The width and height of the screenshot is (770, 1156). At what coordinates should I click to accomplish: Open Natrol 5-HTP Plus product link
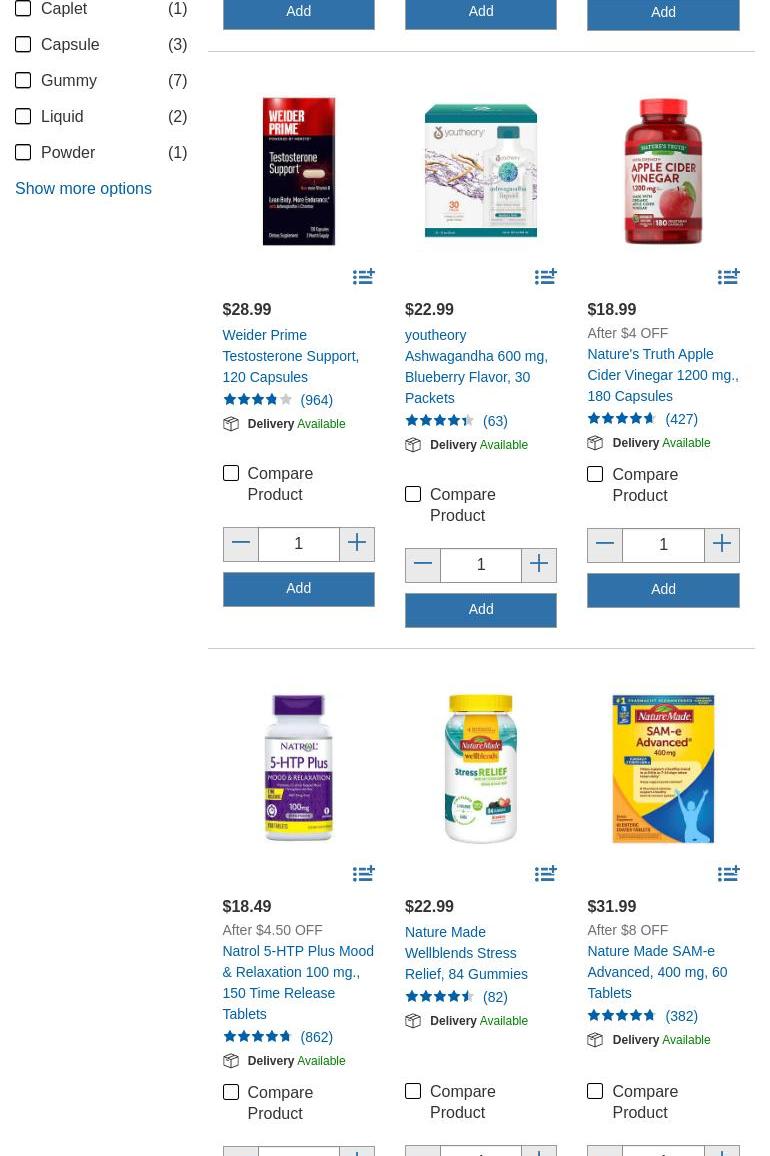coord(298,983)
